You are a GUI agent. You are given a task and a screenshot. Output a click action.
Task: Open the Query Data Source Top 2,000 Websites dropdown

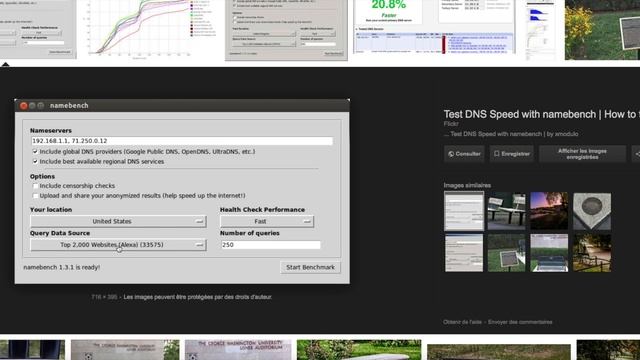[118, 245]
